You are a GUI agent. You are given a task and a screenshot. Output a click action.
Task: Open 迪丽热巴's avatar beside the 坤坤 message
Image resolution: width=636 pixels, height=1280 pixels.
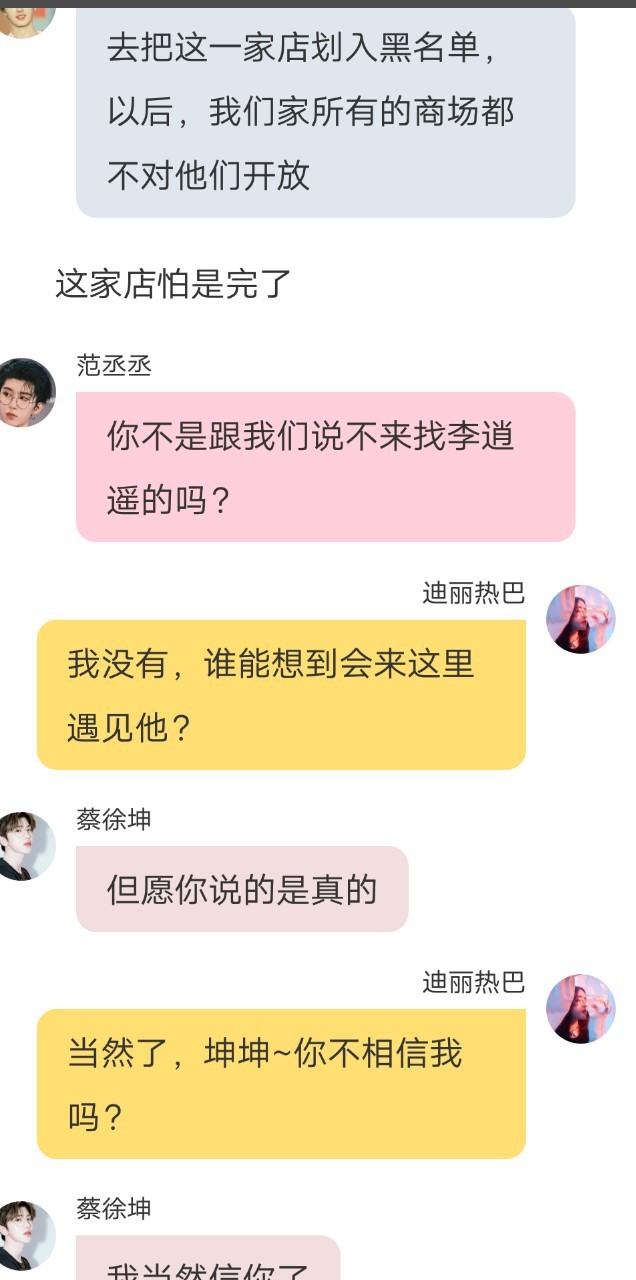pos(580,1008)
